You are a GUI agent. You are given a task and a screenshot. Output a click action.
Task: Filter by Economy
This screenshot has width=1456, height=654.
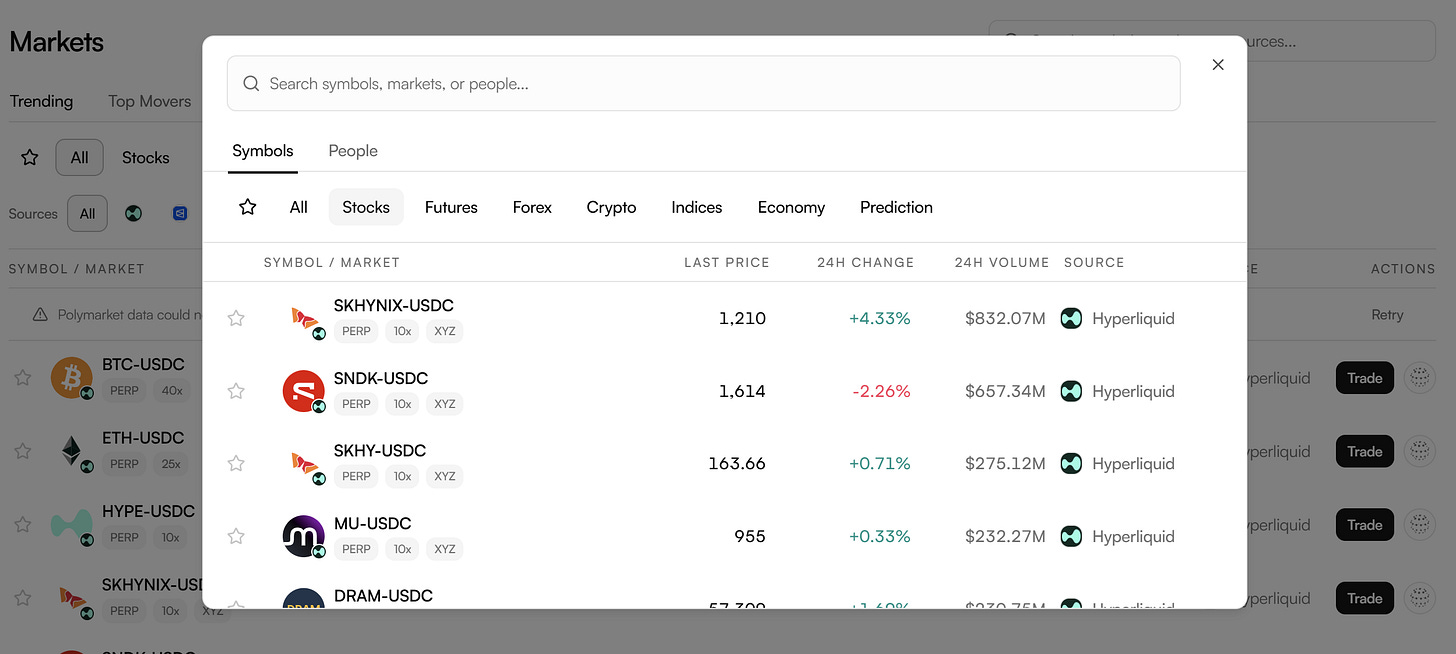point(791,207)
